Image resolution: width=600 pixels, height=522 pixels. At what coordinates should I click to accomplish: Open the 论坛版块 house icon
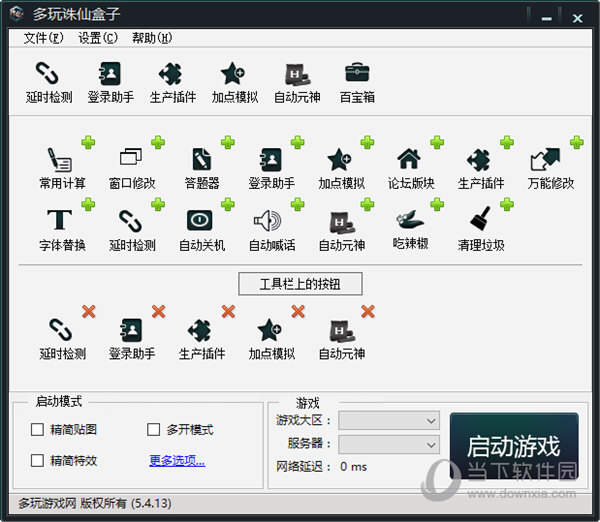[x=411, y=168]
